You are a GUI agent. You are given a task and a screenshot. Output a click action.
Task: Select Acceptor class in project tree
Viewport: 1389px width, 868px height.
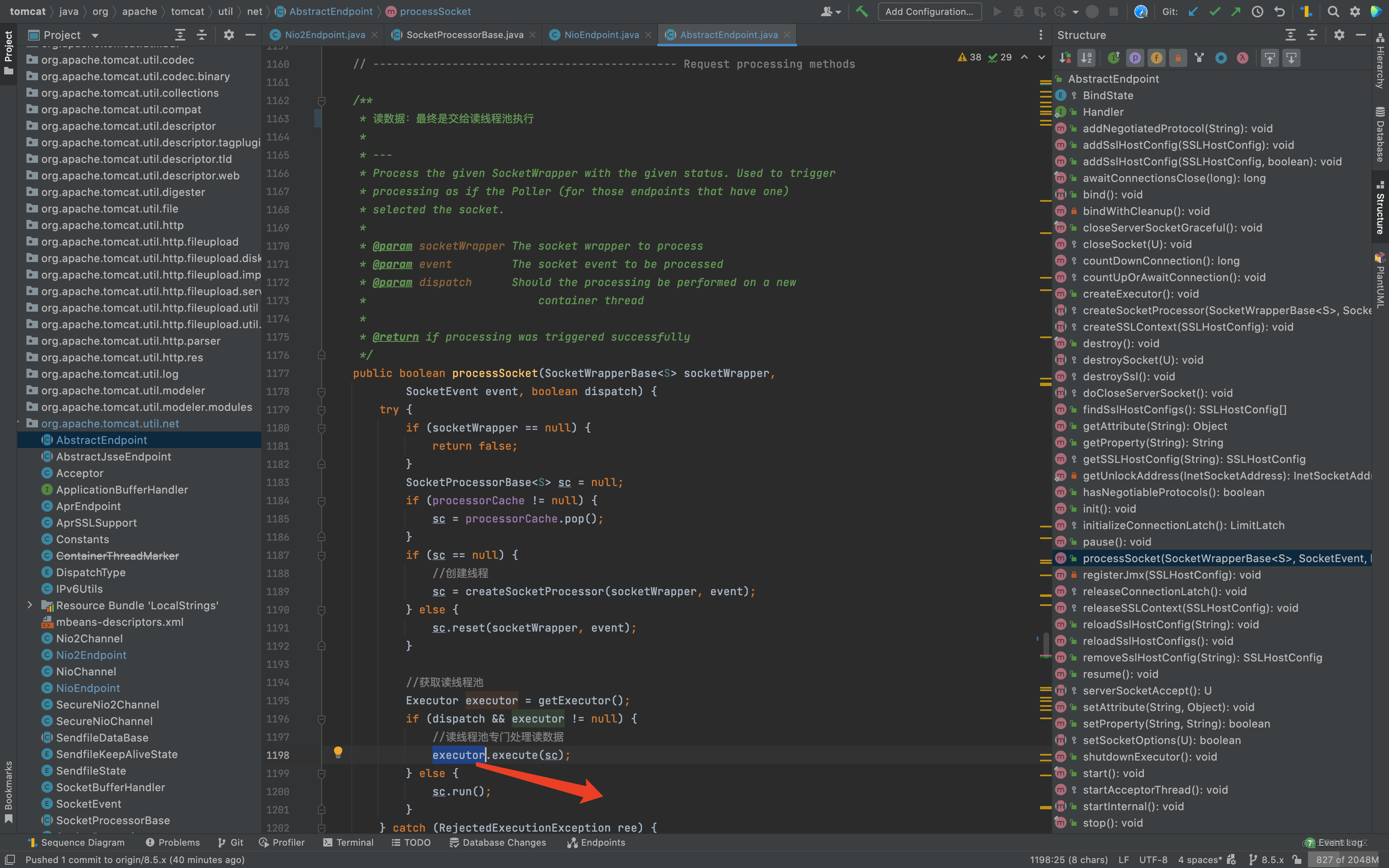click(x=80, y=473)
